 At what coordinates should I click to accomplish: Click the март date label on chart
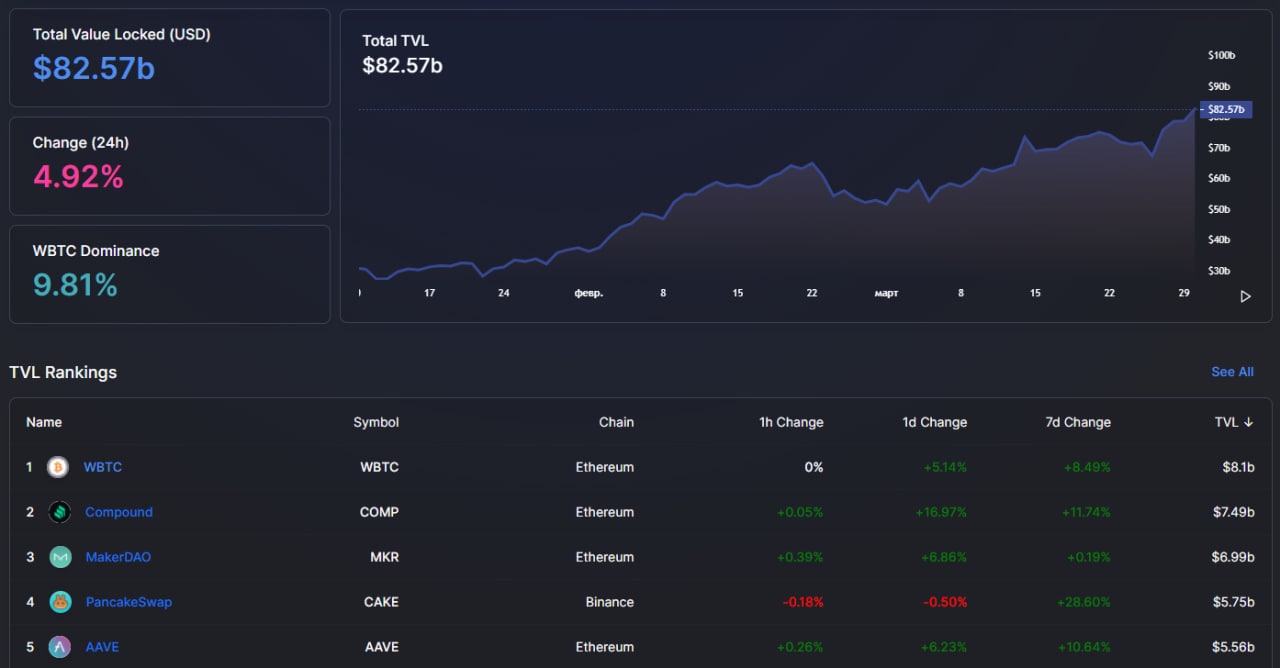point(886,293)
